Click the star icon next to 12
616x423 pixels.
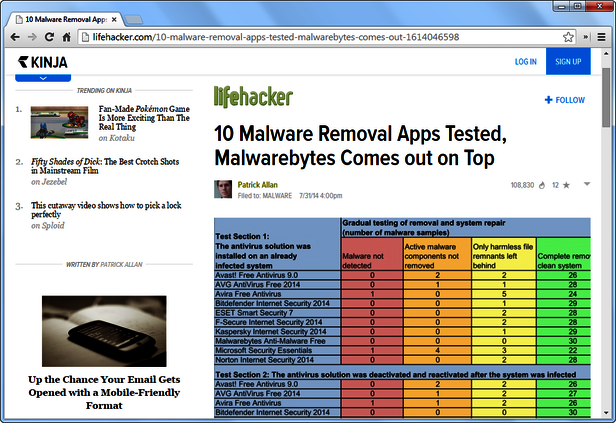point(566,185)
